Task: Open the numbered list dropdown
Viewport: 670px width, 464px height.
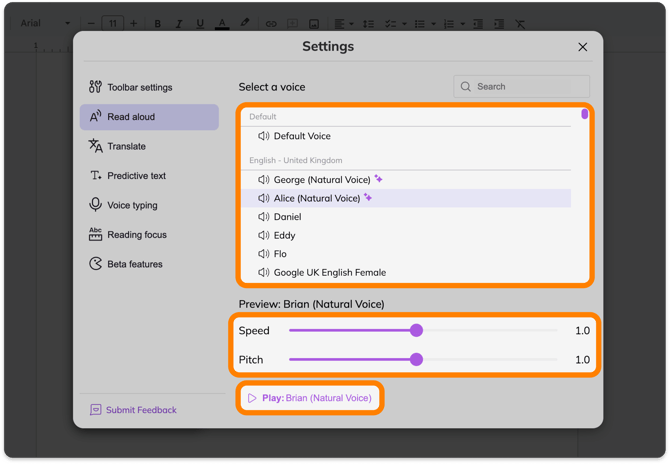Action: pyautogui.click(x=454, y=24)
